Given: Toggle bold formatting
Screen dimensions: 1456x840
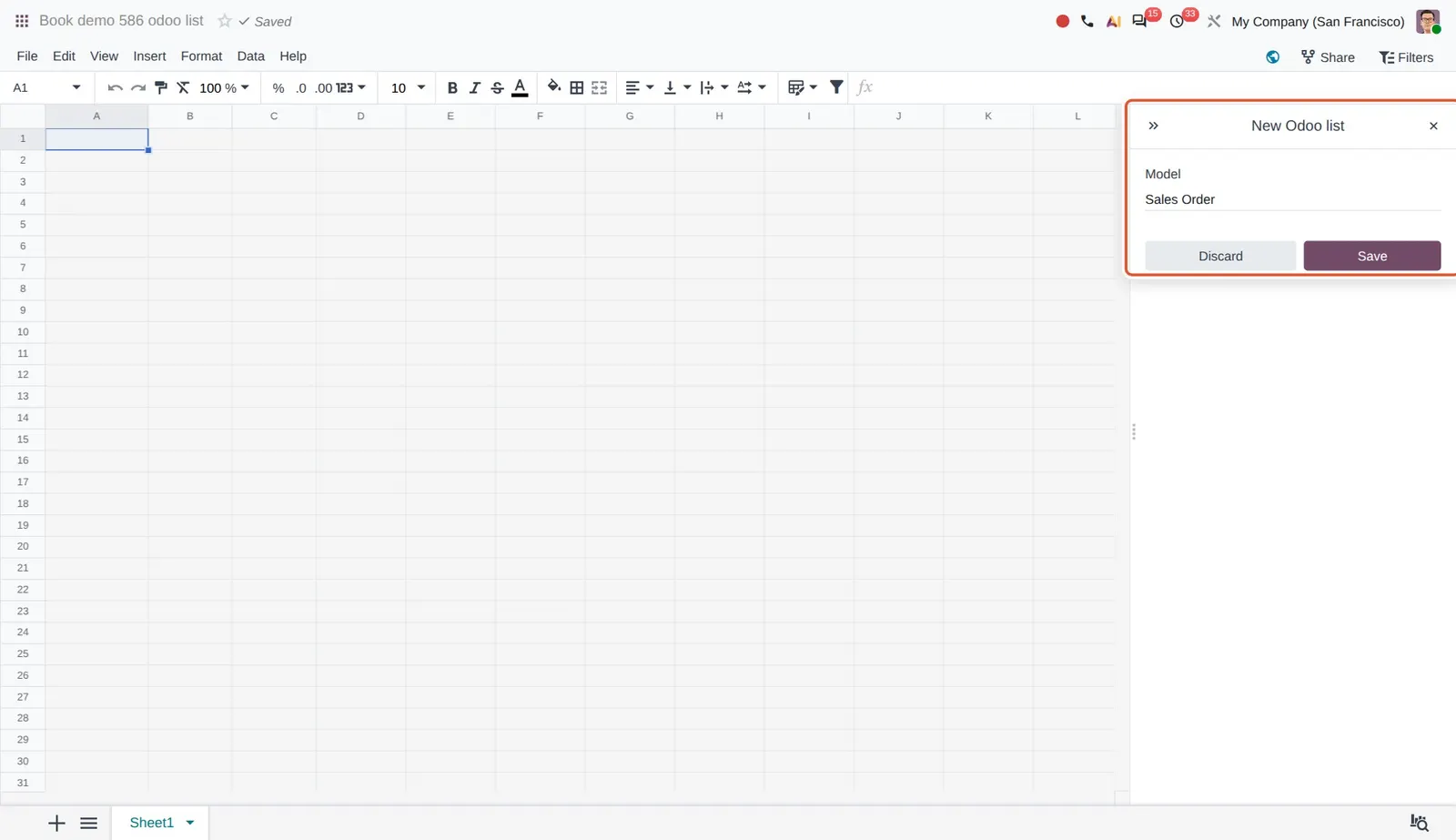Looking at the screenshot, I should point(452,88).
